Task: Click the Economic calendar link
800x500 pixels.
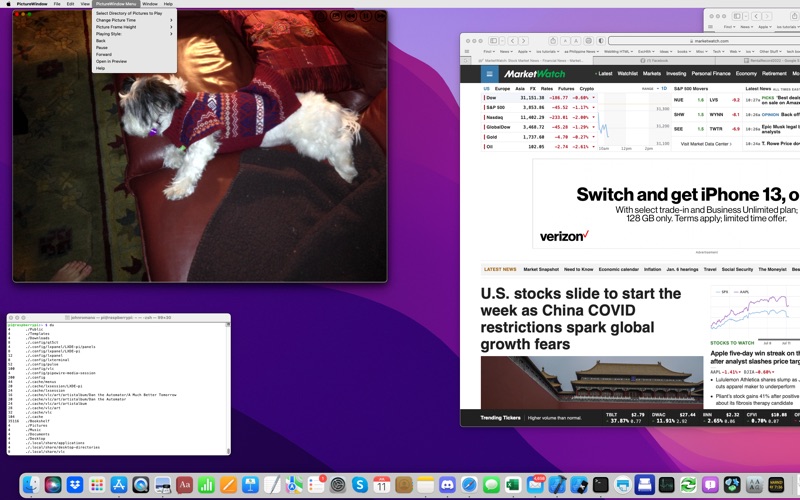Action: [618, 269]
